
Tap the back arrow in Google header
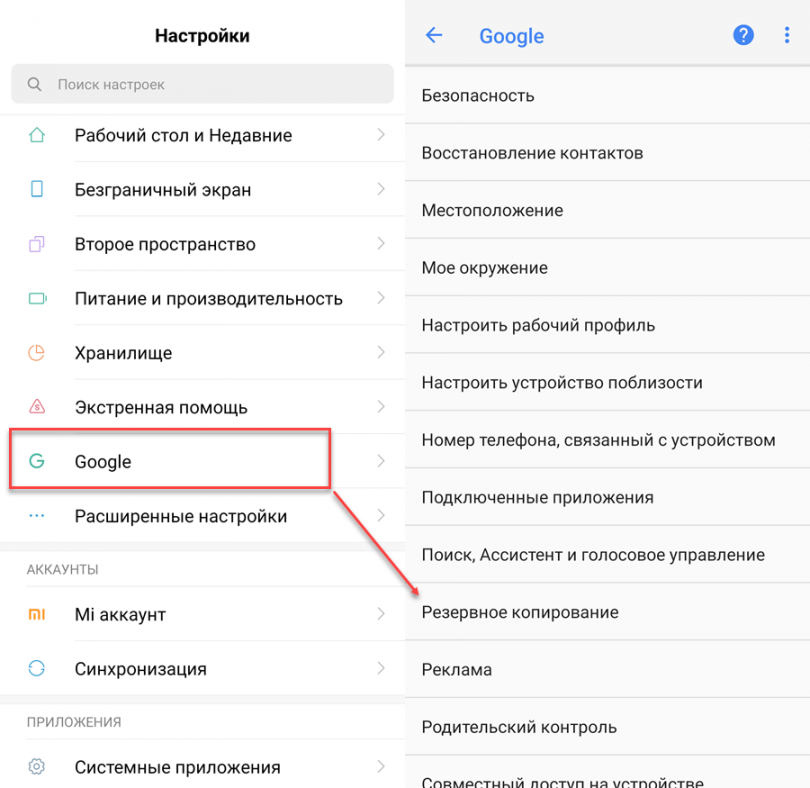[x=434, y=36]
